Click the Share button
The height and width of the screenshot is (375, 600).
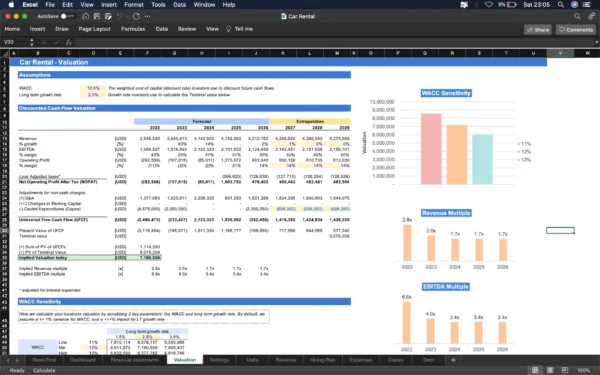[538, 29]
